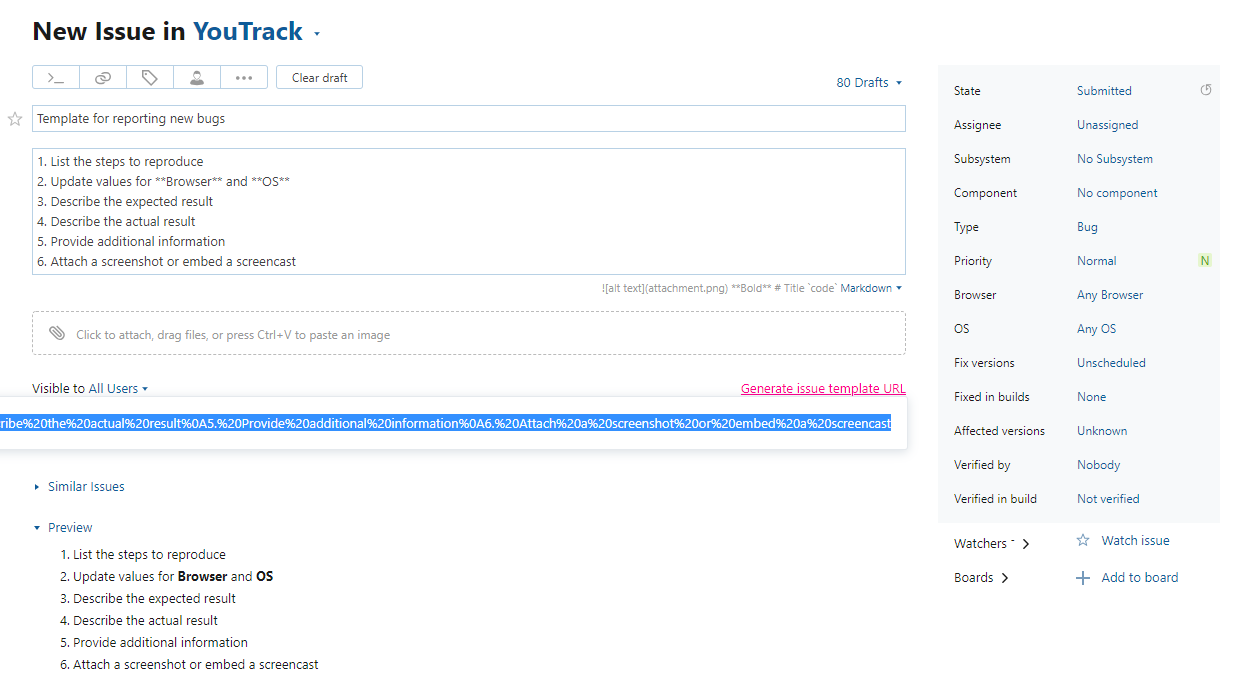Viewport: 1252px width, 691px height.
Task: Change the Priority value Normal
Action: [1097, 261]
